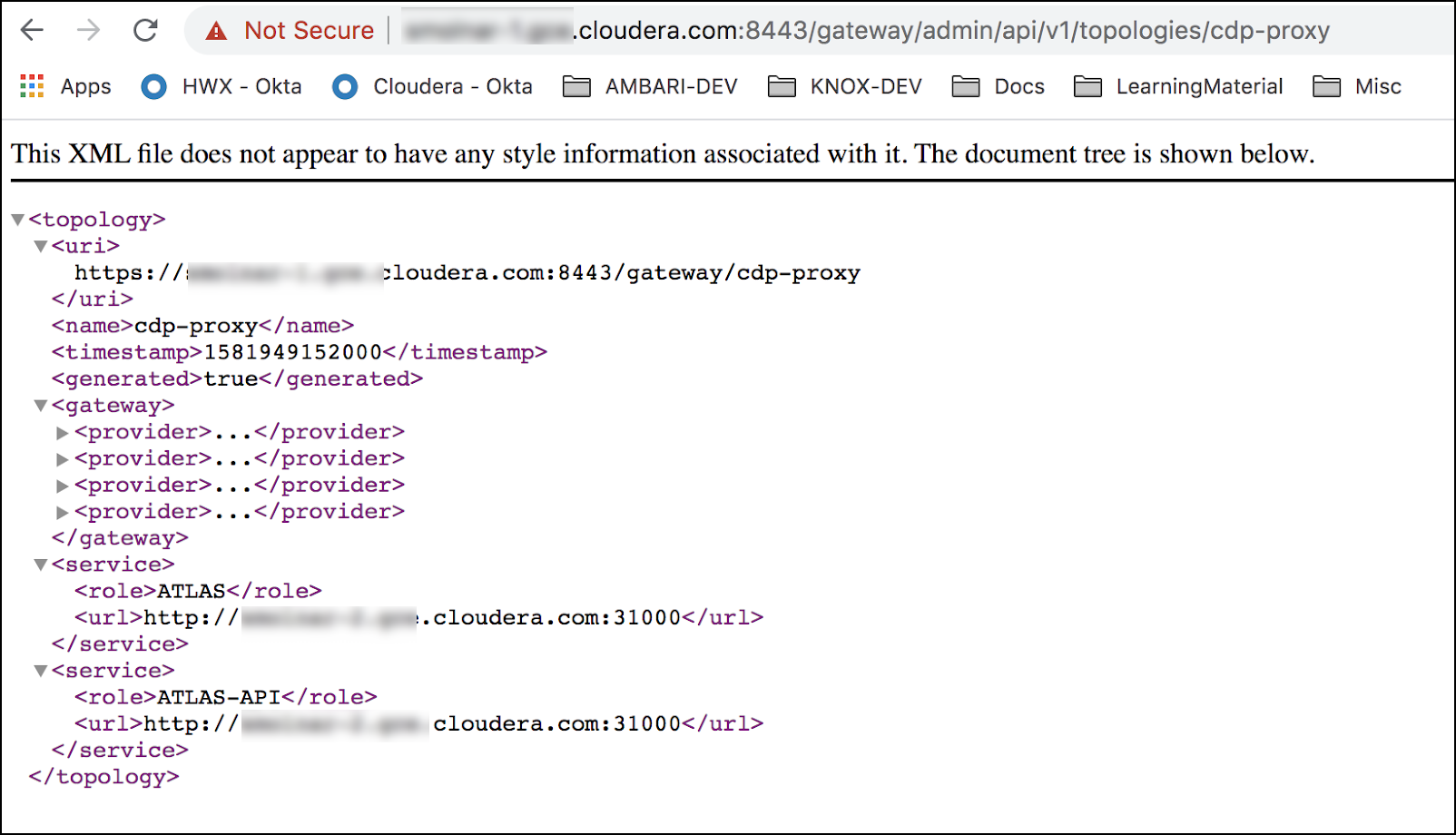Click the browser forward arrow

click(x=88, y=30)
